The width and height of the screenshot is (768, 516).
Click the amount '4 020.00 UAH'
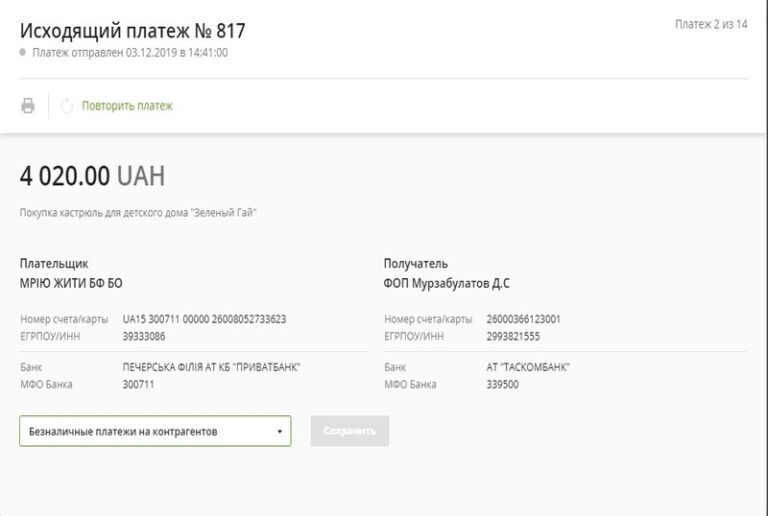pos(93,176)
